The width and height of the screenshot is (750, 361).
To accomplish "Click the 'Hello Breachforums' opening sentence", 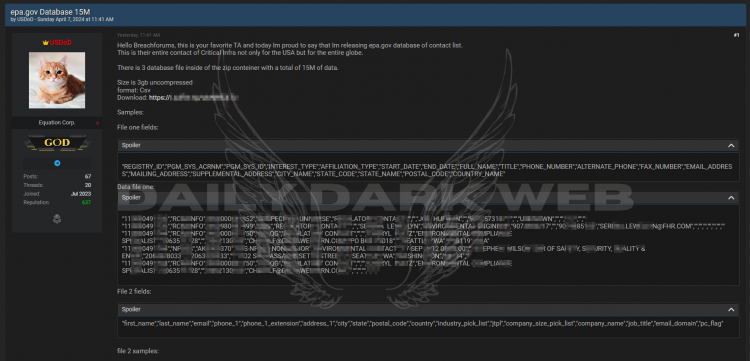I will (290, 45).
